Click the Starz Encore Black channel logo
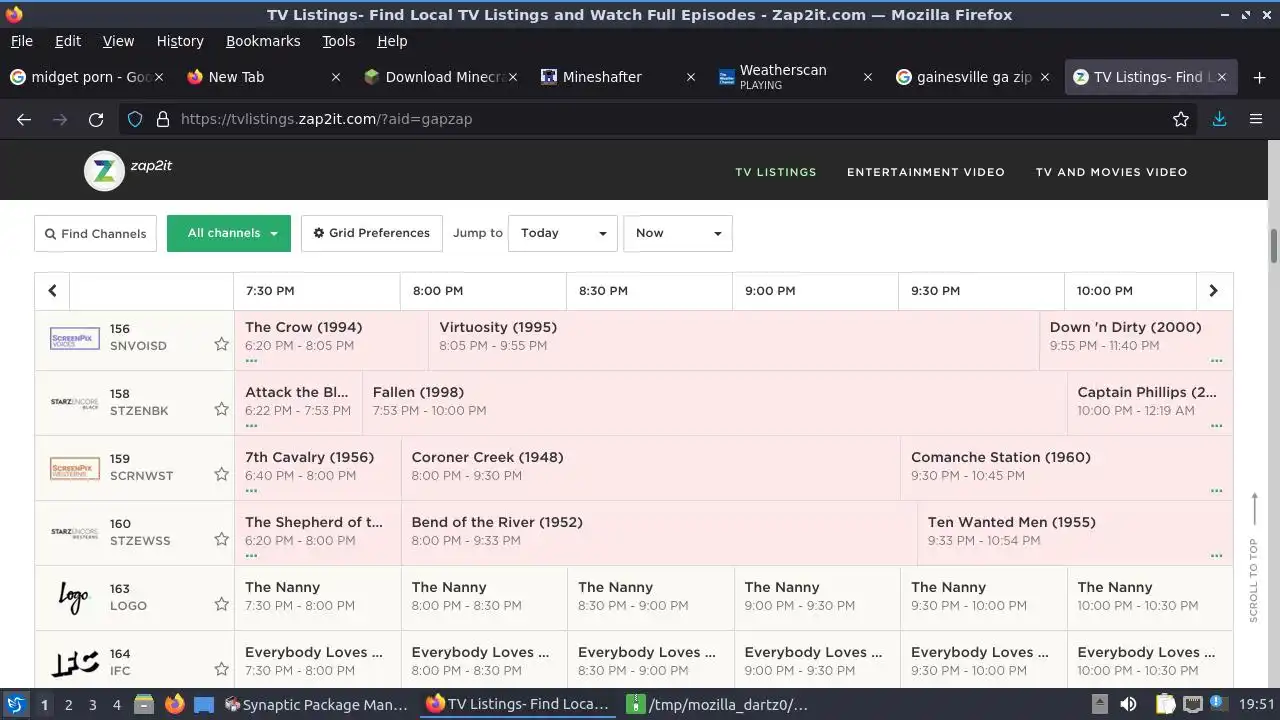The image size is (1280, 720). (75, 403)
